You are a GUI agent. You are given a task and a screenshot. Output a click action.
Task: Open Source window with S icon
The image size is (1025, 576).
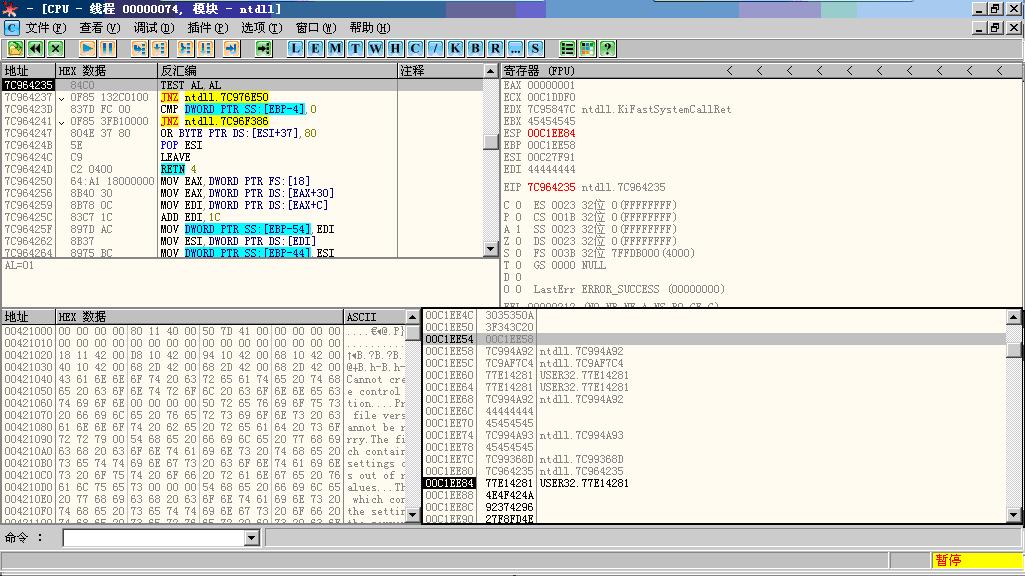535,48
